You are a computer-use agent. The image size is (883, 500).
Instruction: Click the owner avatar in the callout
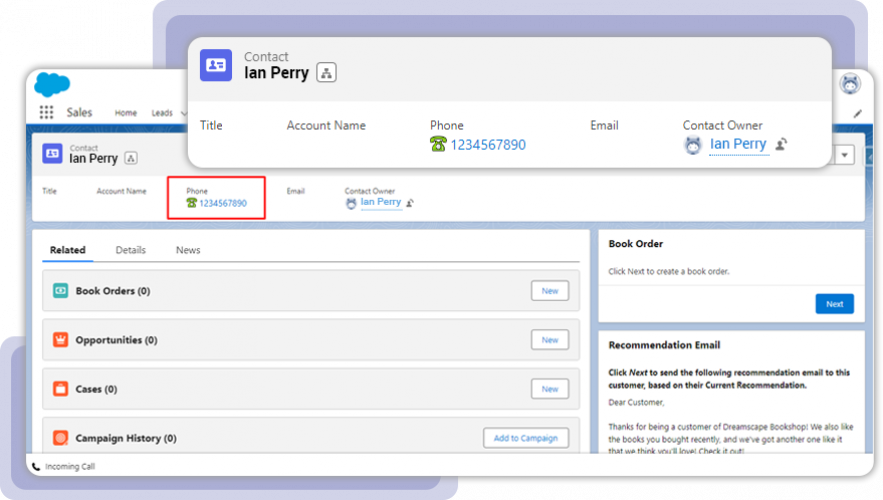click(x=693, y=145)
